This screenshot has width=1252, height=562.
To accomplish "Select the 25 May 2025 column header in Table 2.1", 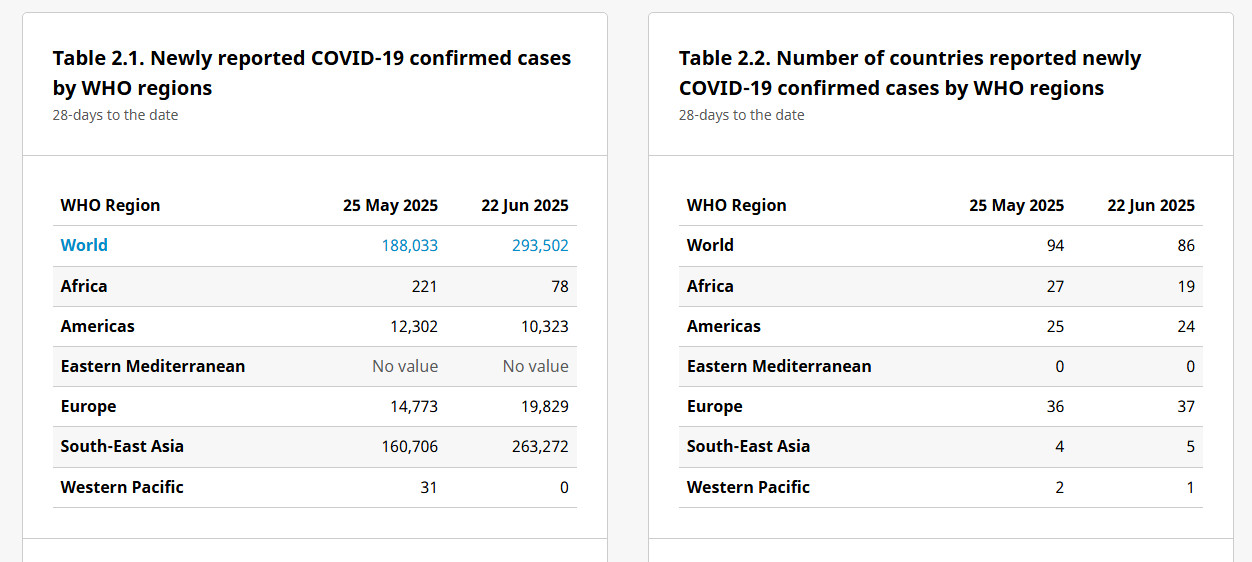I will click(x=390, y=205).
